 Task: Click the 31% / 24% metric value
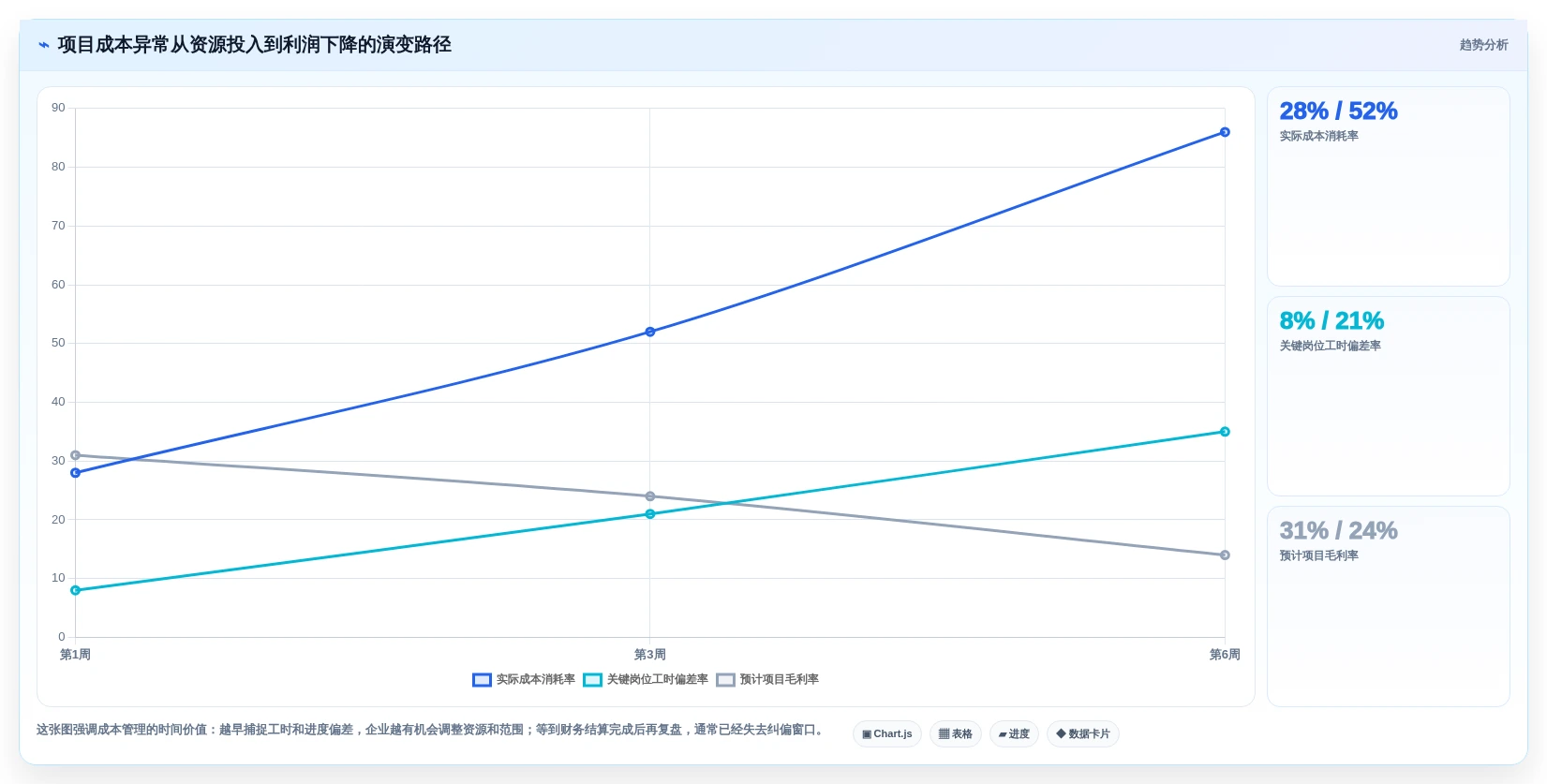1338,531
